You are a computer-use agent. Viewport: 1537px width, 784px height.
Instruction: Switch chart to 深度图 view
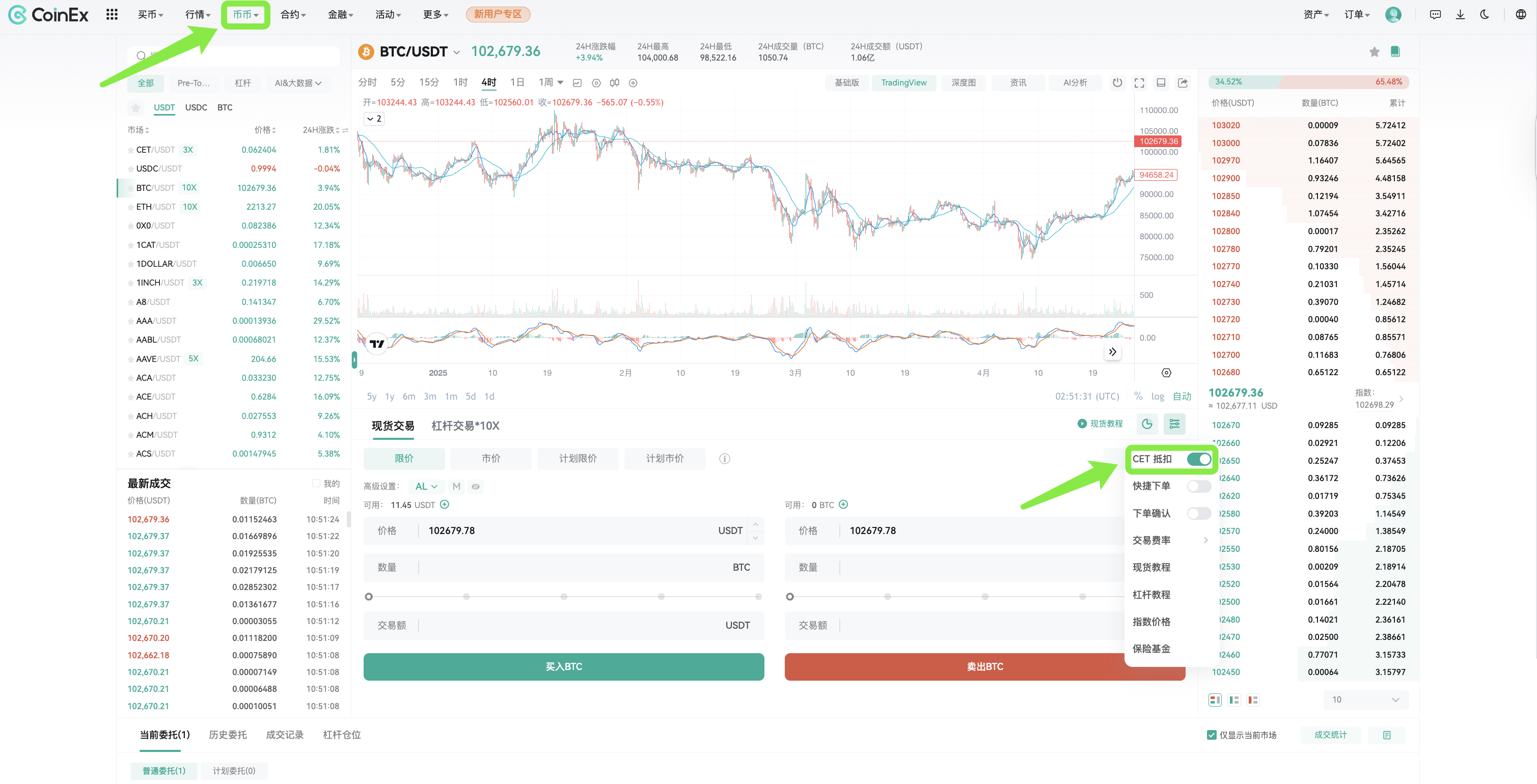963,83
